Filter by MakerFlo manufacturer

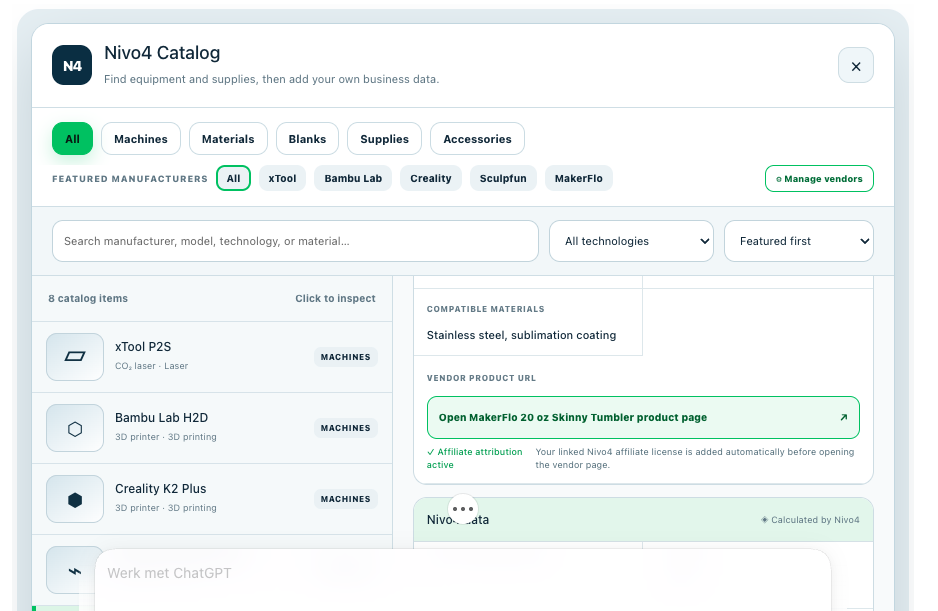(578, 178)
